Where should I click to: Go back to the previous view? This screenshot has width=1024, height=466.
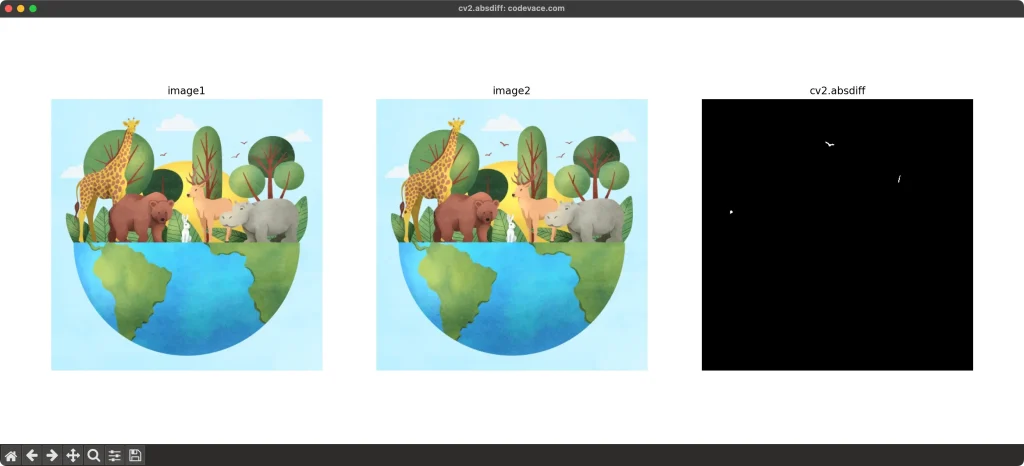tap(32, 455)
